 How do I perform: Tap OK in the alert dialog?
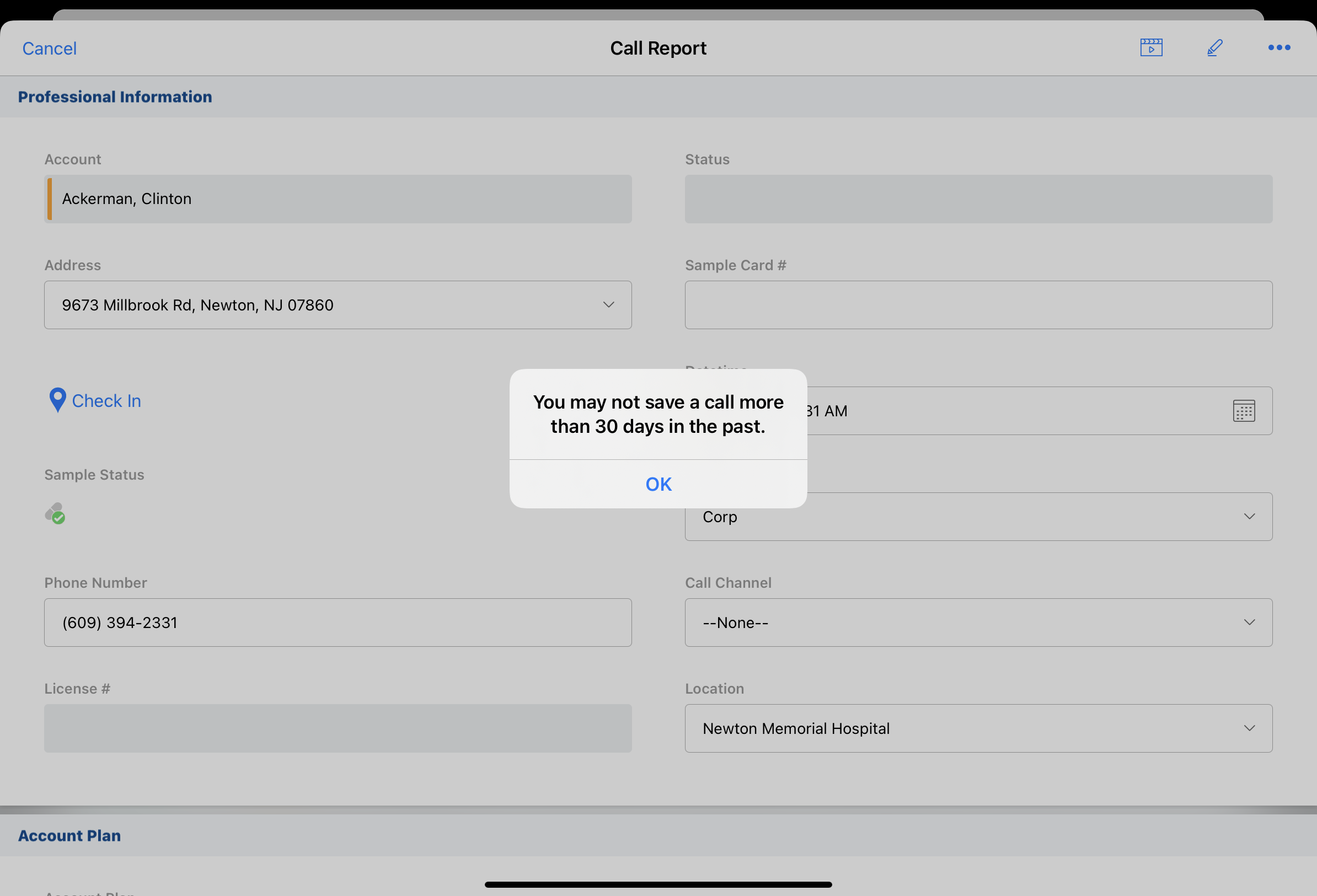(x=658, y=484)
